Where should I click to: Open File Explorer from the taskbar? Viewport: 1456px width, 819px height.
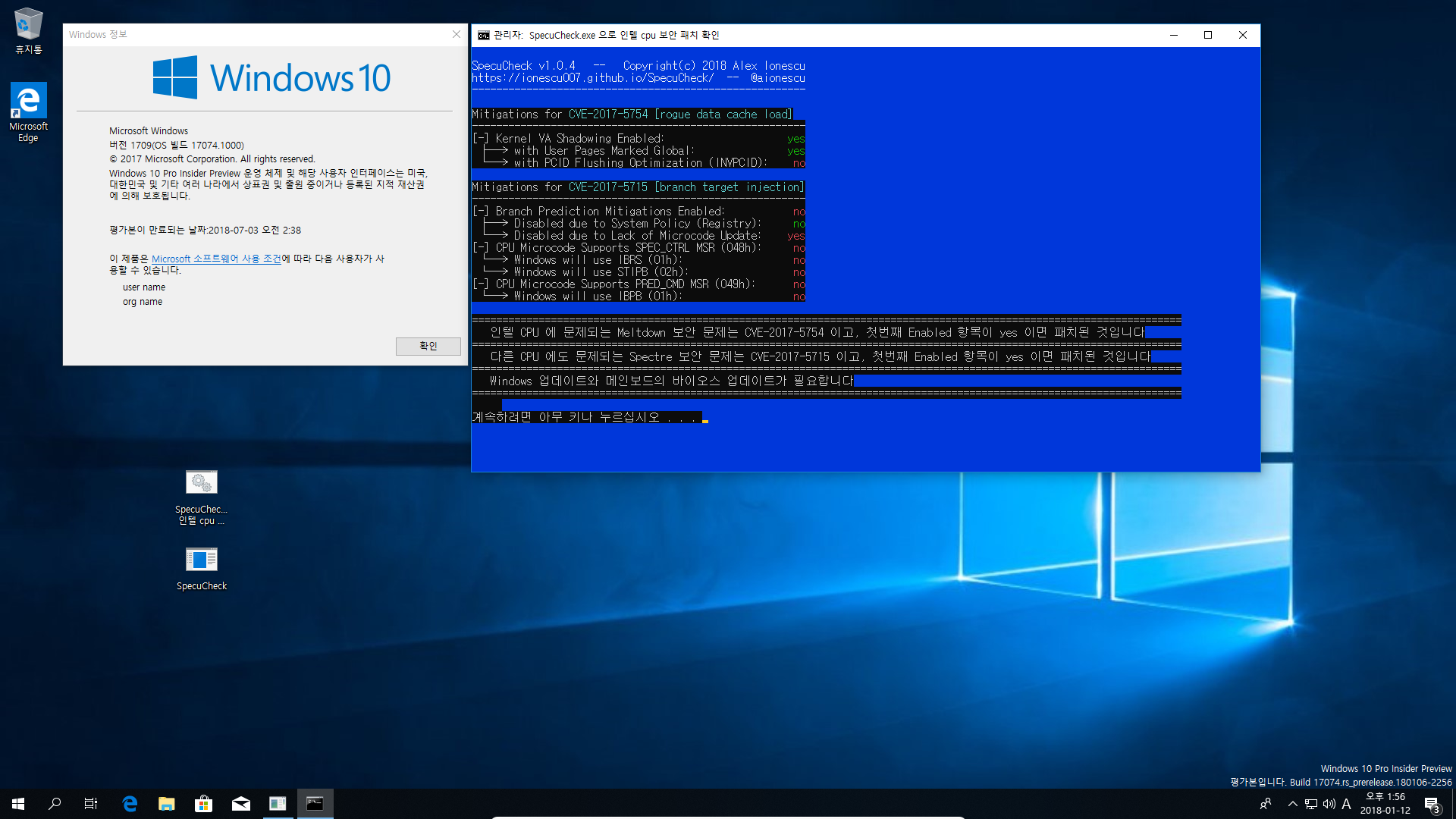pos(167,804)
